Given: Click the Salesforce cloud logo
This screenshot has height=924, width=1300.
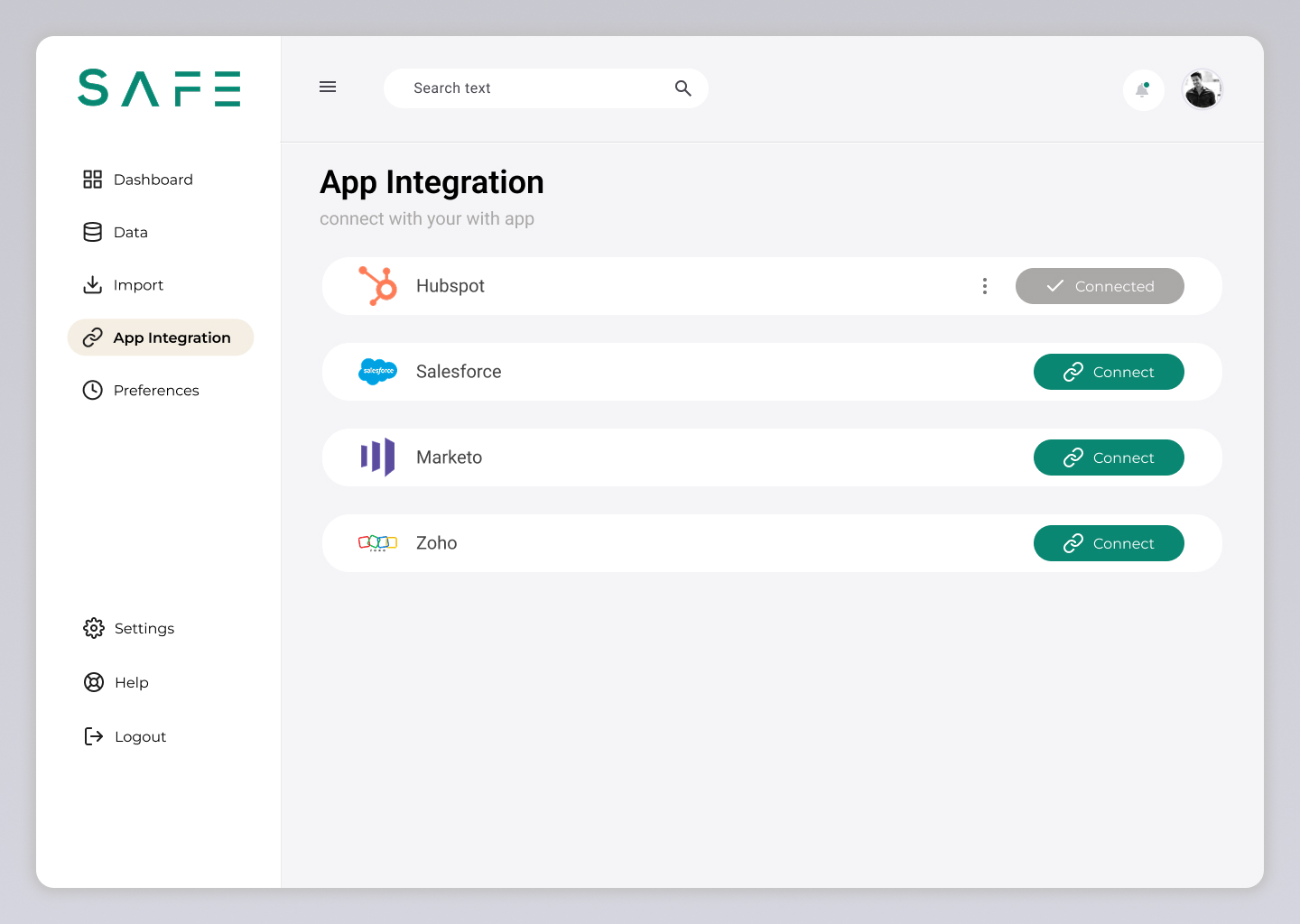Looking at the screenshot, I should [x=377, y=371].
